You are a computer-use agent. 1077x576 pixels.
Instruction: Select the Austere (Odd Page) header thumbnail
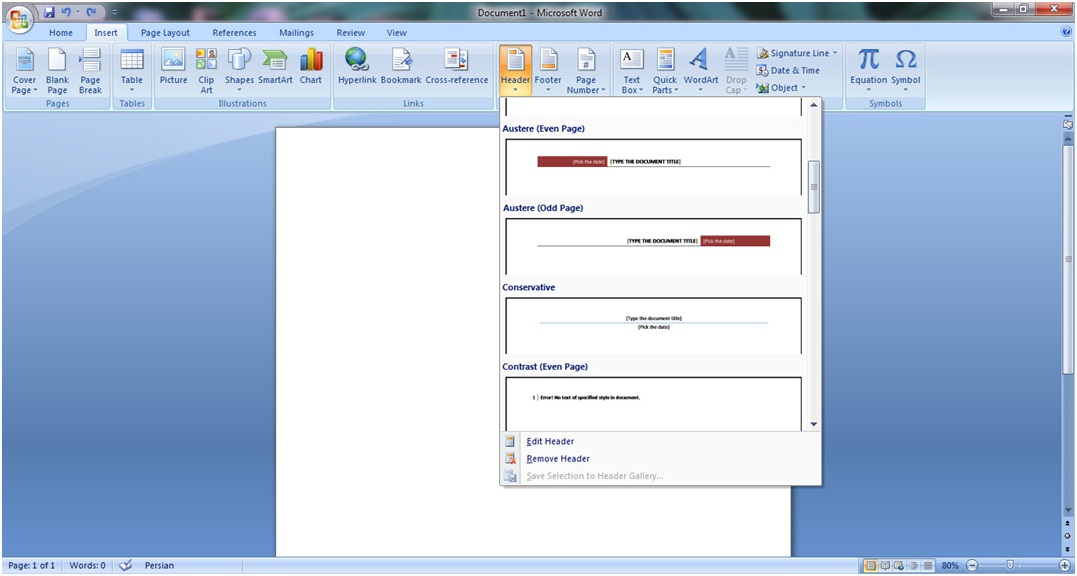pyautogui.click(x=653, y=246)
